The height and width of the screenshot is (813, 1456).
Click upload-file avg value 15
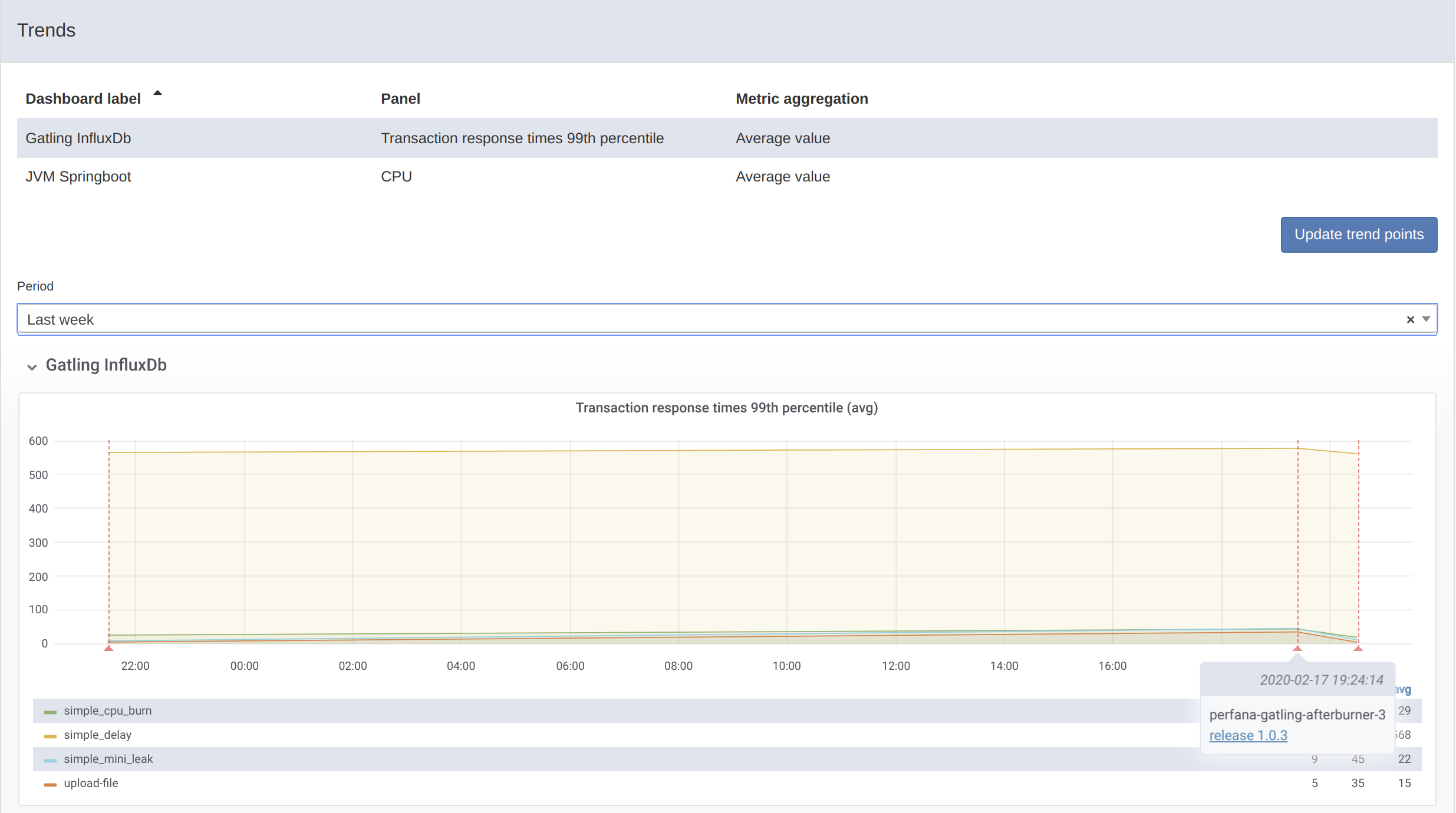tap(1404, 783)
